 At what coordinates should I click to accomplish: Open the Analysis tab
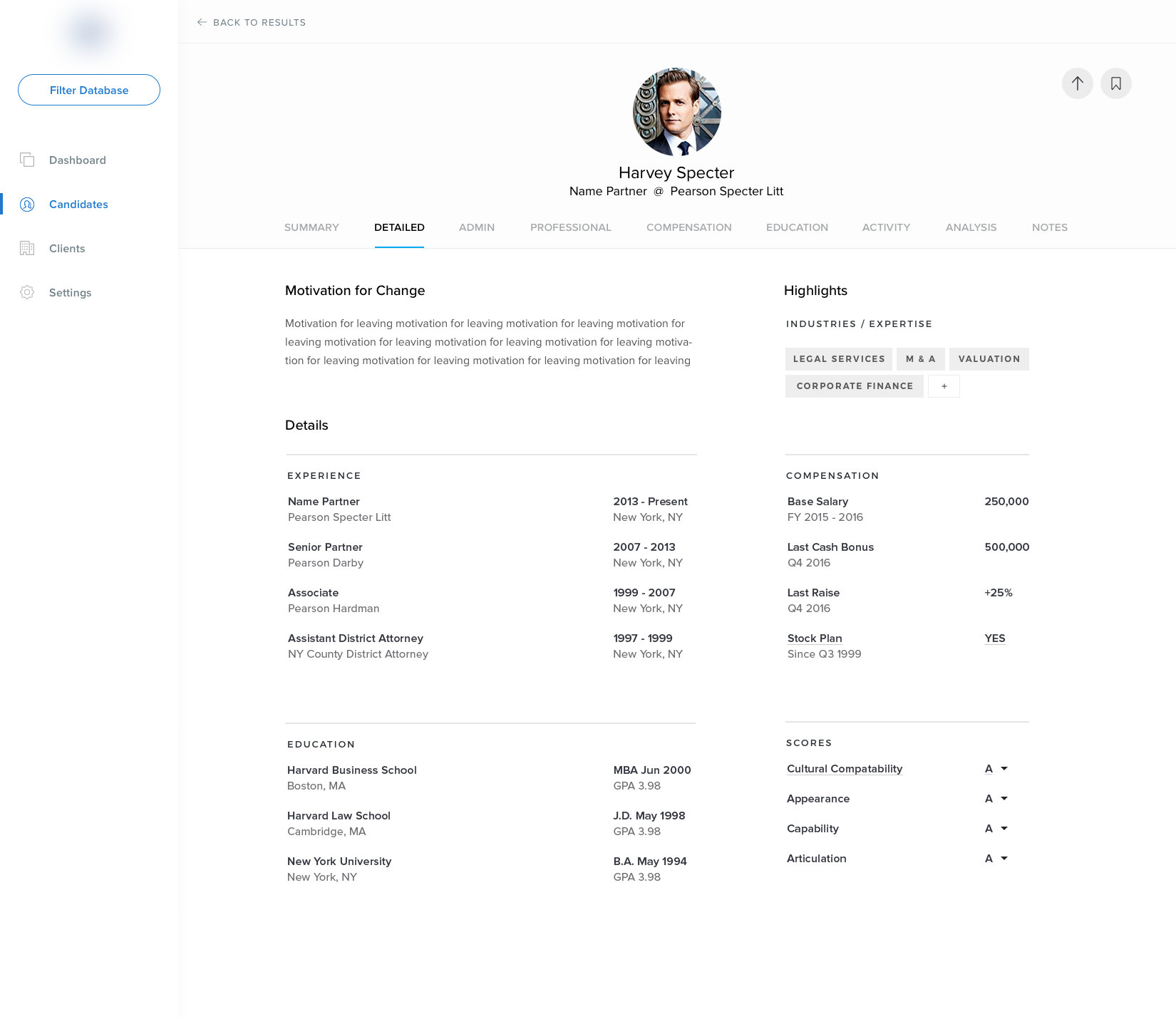pos(971,227)
